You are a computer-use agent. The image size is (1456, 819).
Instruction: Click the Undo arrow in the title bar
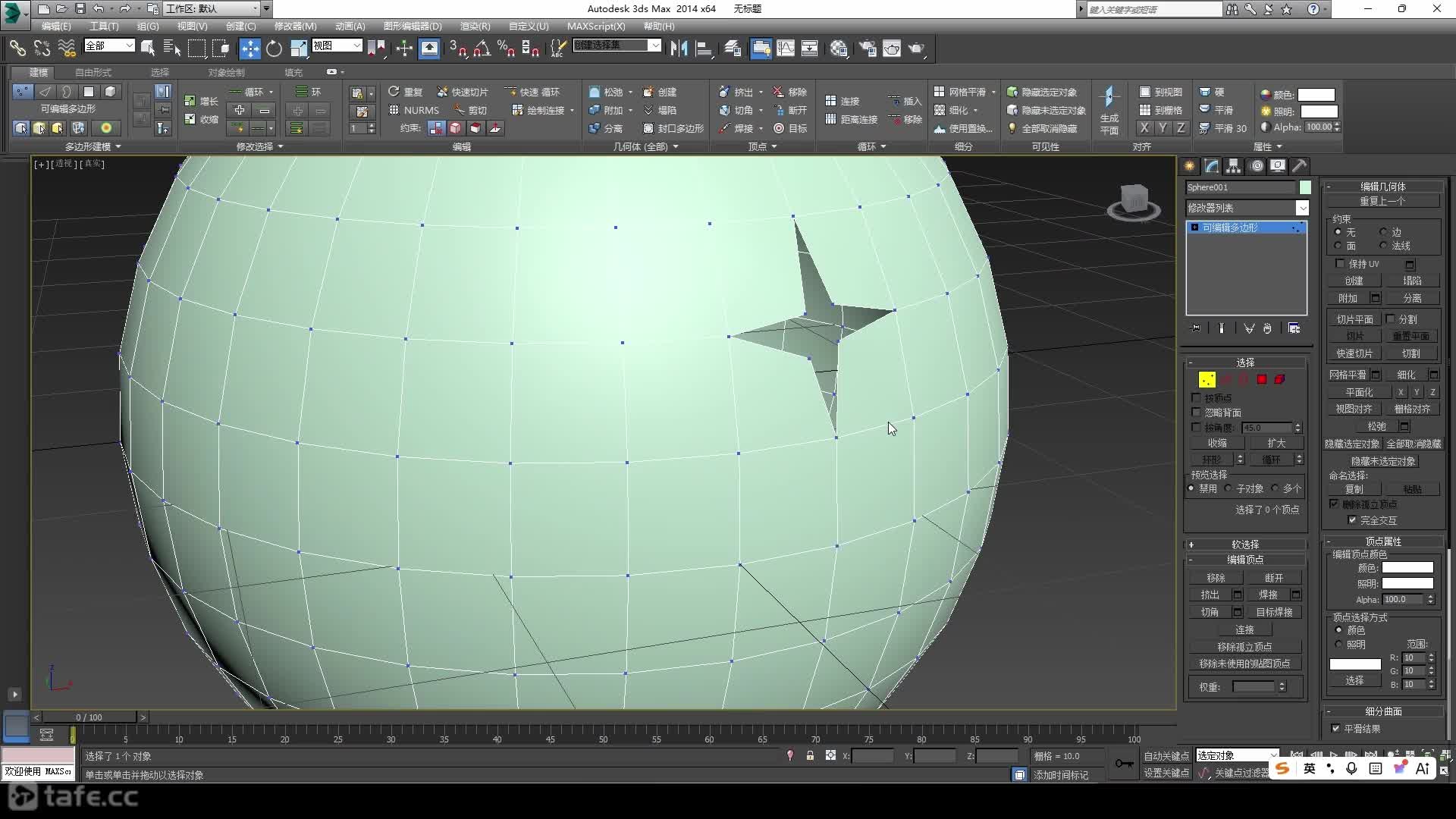coord(99,8)
